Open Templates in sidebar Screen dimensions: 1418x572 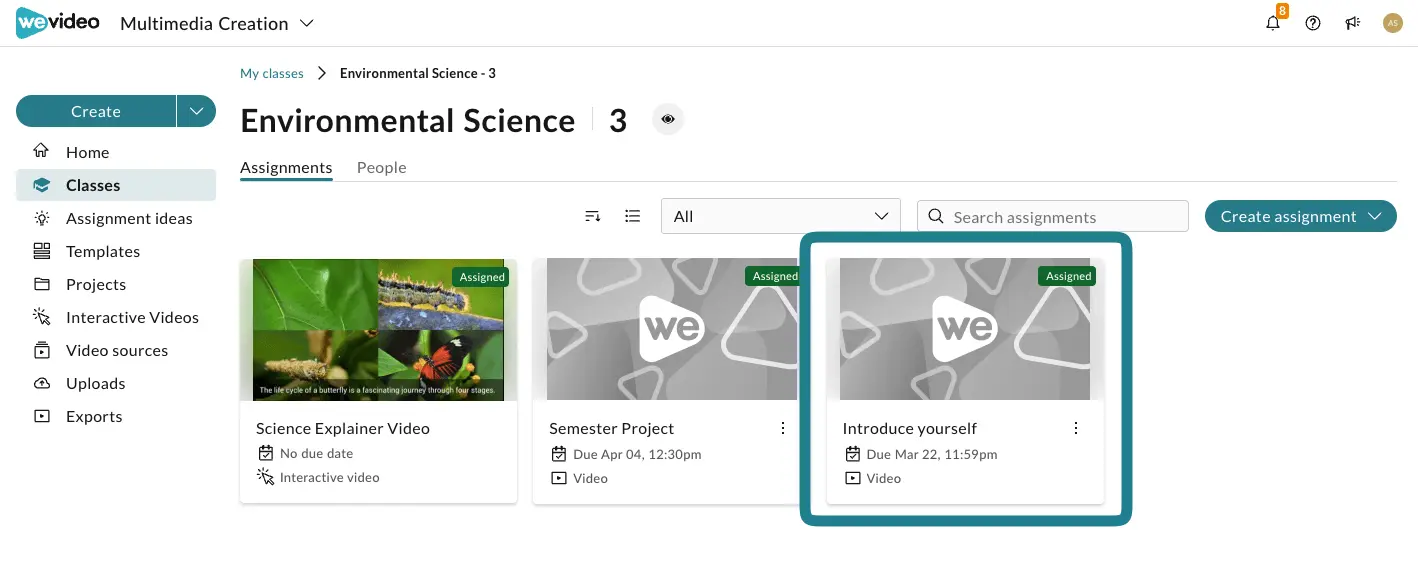pos(115,251)
